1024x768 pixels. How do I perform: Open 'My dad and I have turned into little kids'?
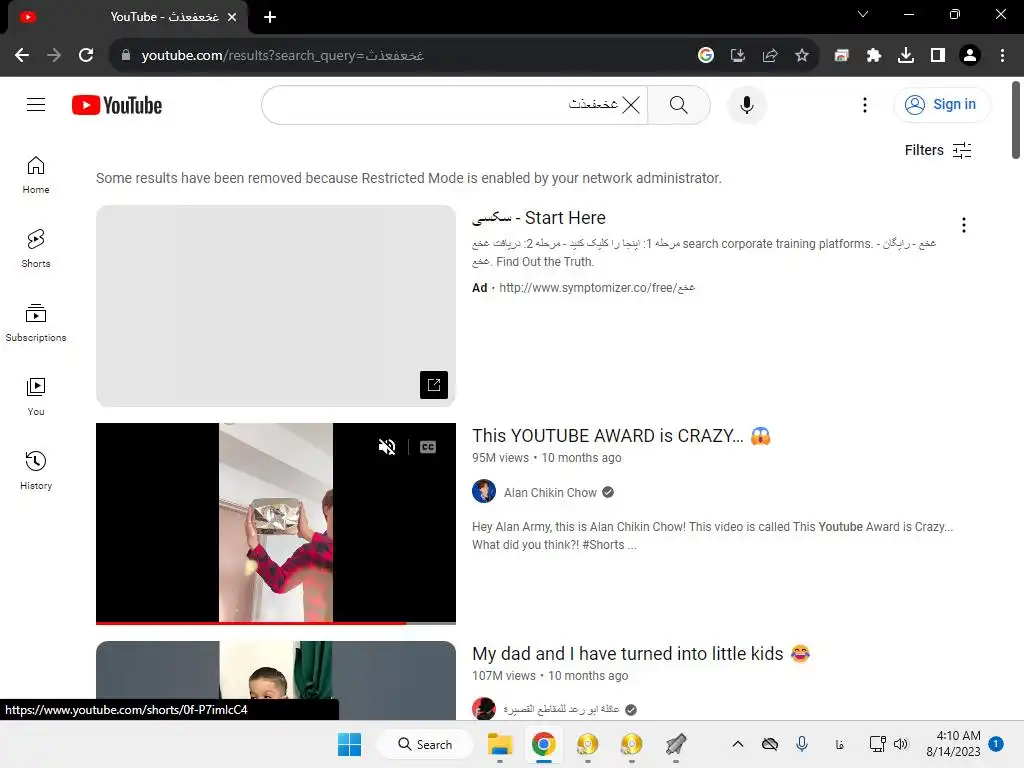tap(641, 654)
